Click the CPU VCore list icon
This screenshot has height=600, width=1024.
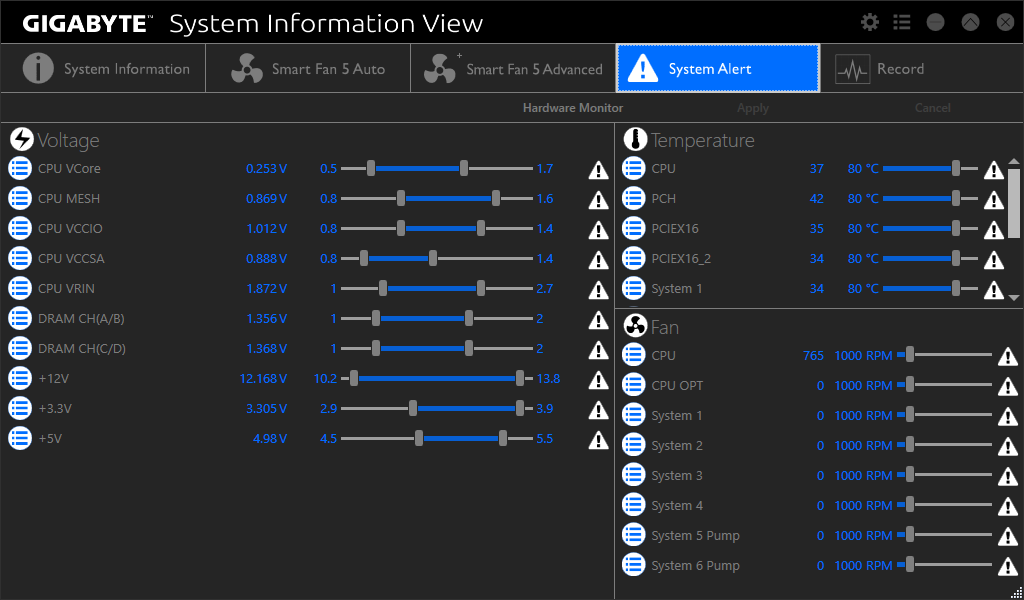pos(20,168)
